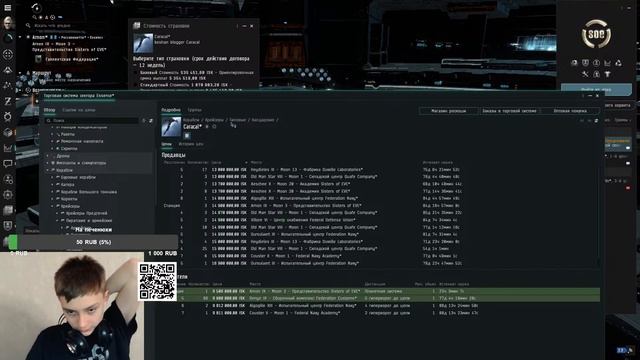Open the reprocessing recycle station service icon
This screenshot has height=360, width=640.
coord(618,63)
